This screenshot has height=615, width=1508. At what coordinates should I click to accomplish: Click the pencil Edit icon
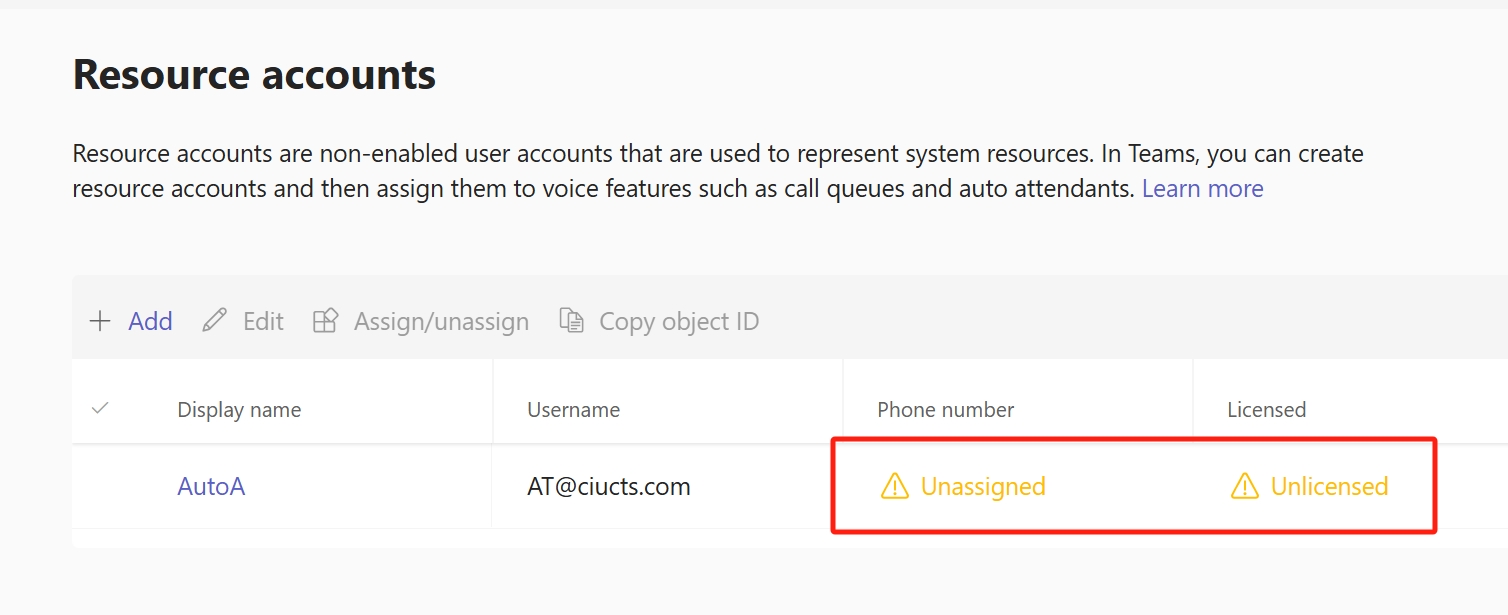pos(214,321)
